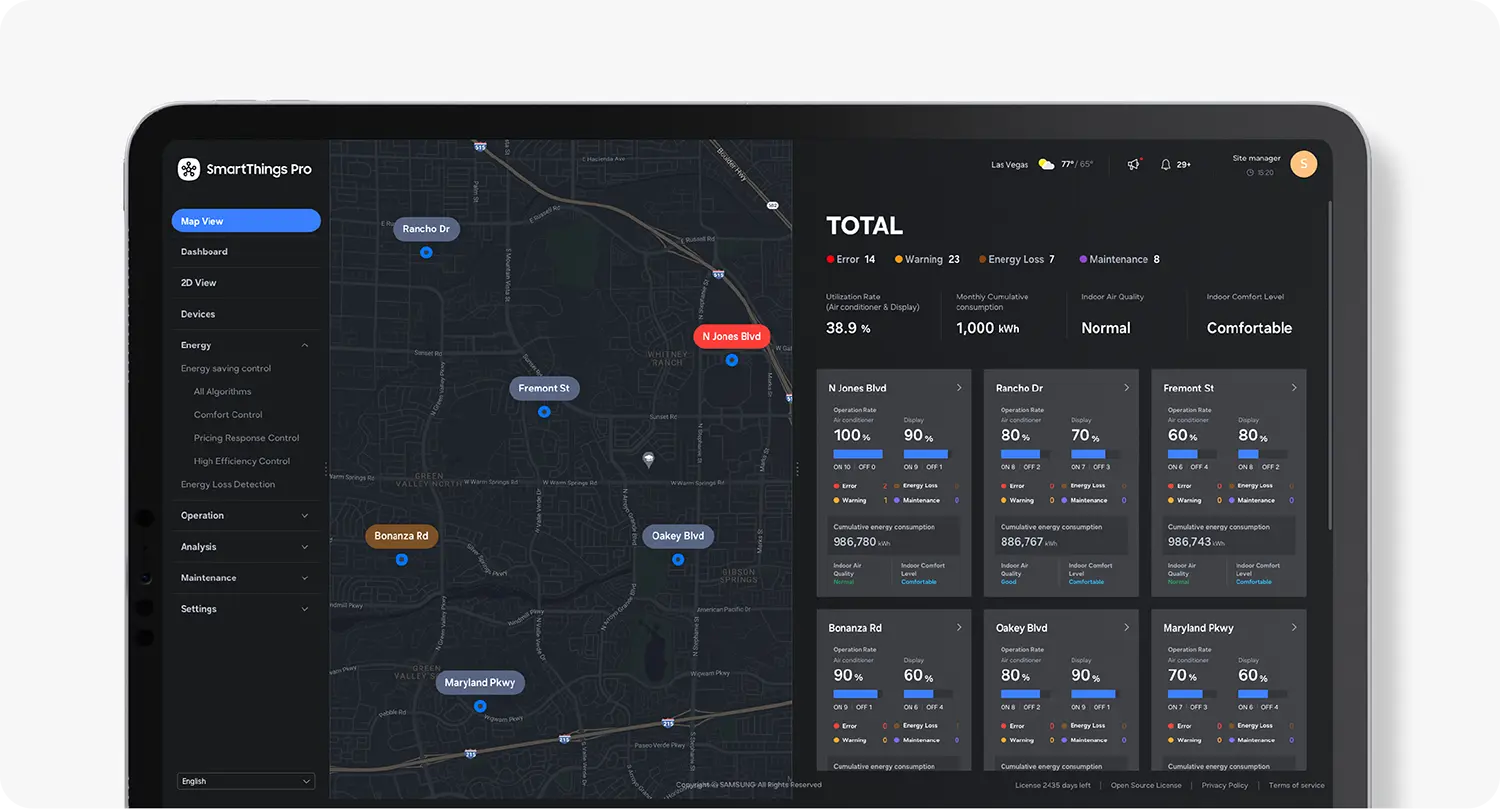Click the gray location marker on map
1500x809 pixels.
coord(648,460)
